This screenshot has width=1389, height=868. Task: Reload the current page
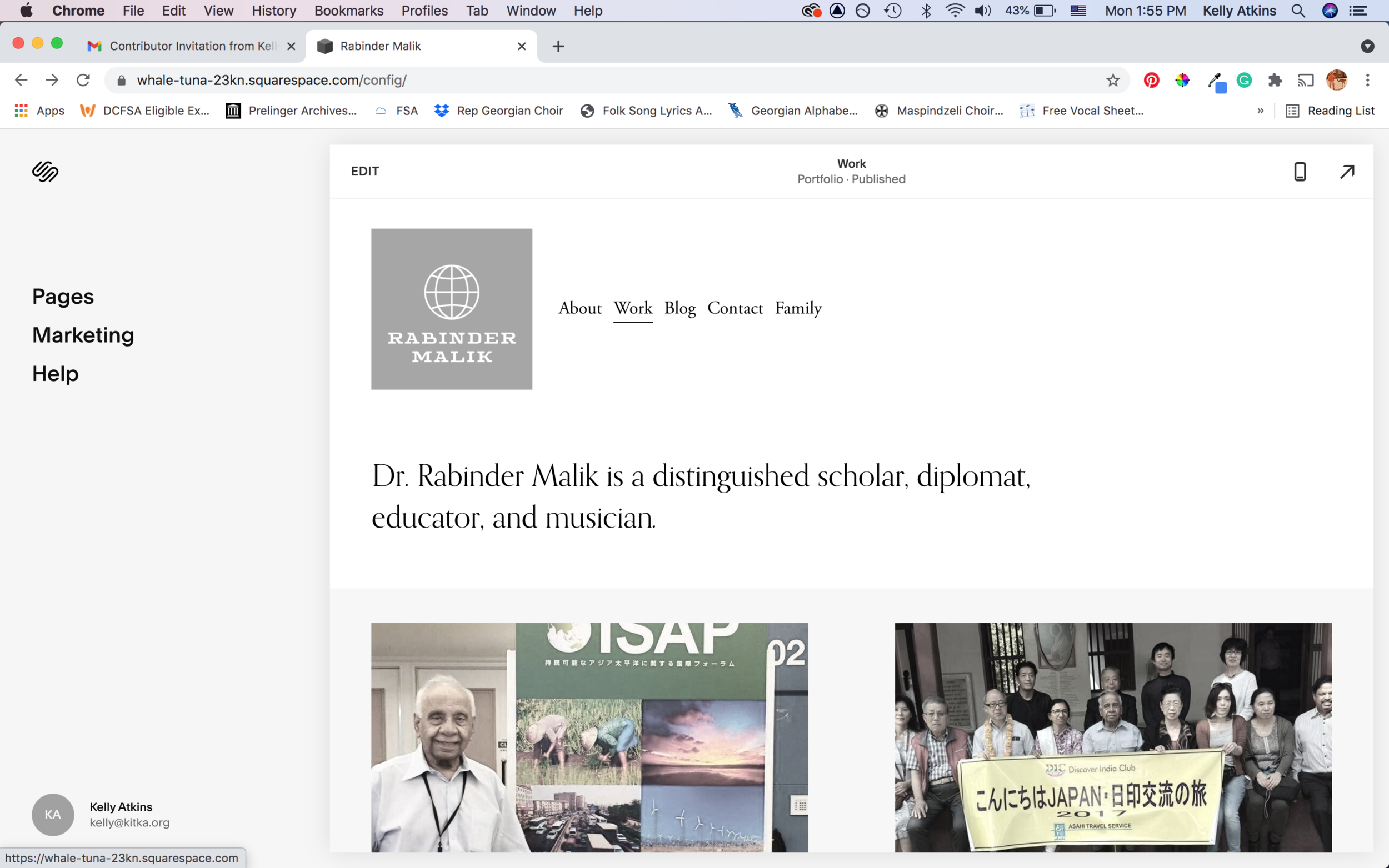click(83, 81)
